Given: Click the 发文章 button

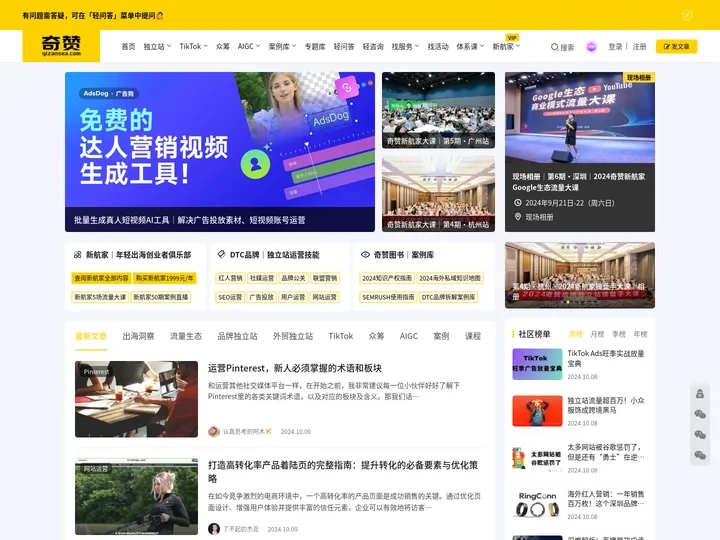Looking at the screenshot, I should pyautogui.click(x=676, y=46).
